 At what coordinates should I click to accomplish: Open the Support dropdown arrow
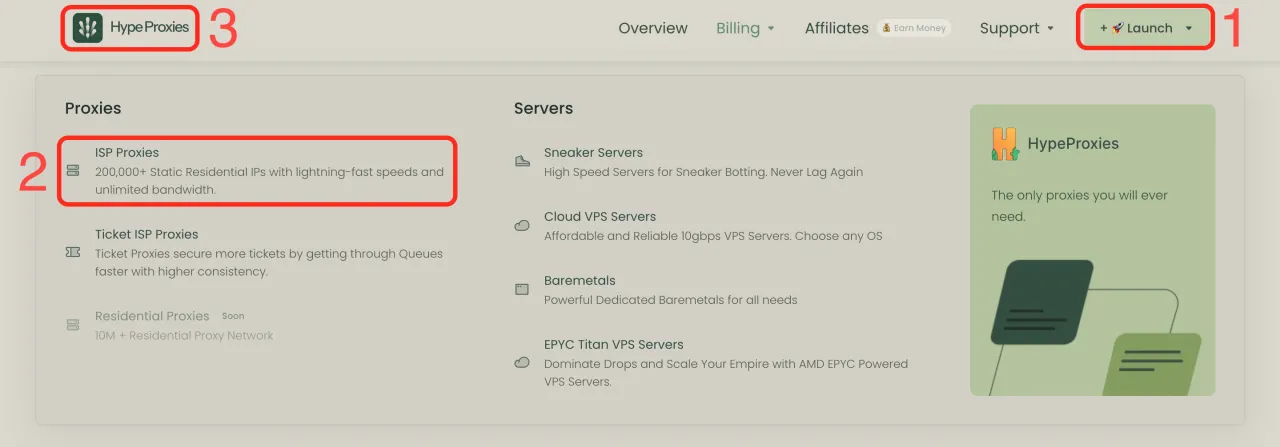click(x=1050, y=29)
